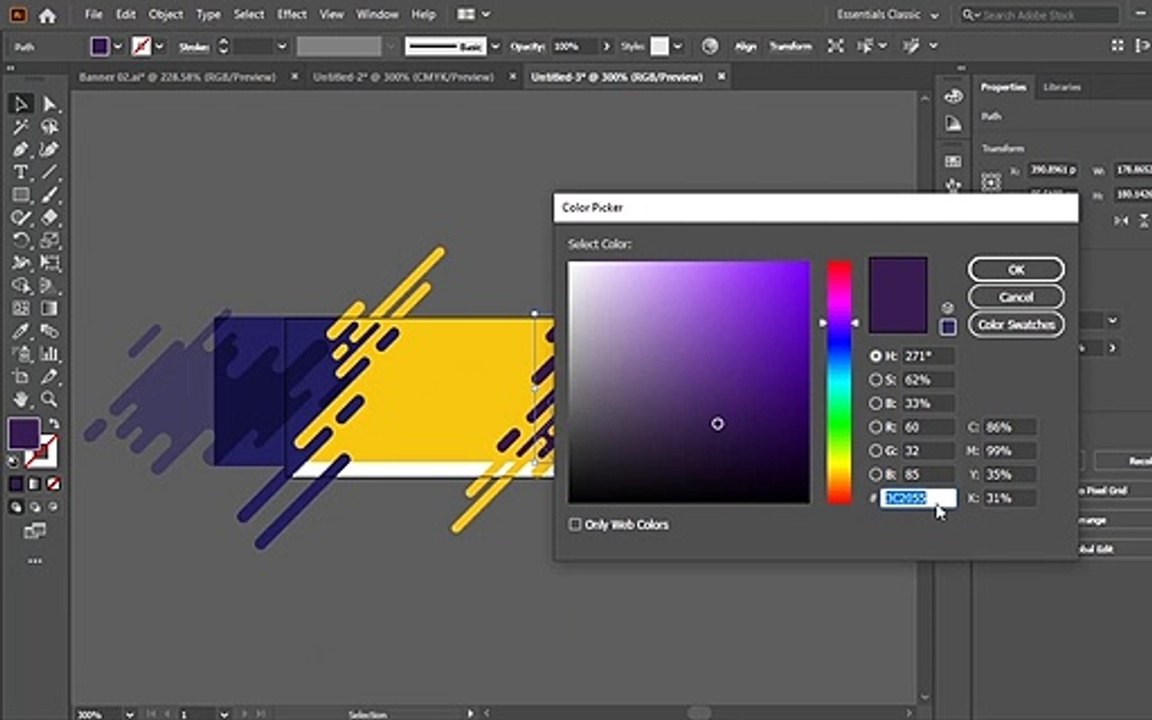Viewport: 1152px width, 720px height.
Task: Click the Color Swatches button
Action: [1015, 324]
